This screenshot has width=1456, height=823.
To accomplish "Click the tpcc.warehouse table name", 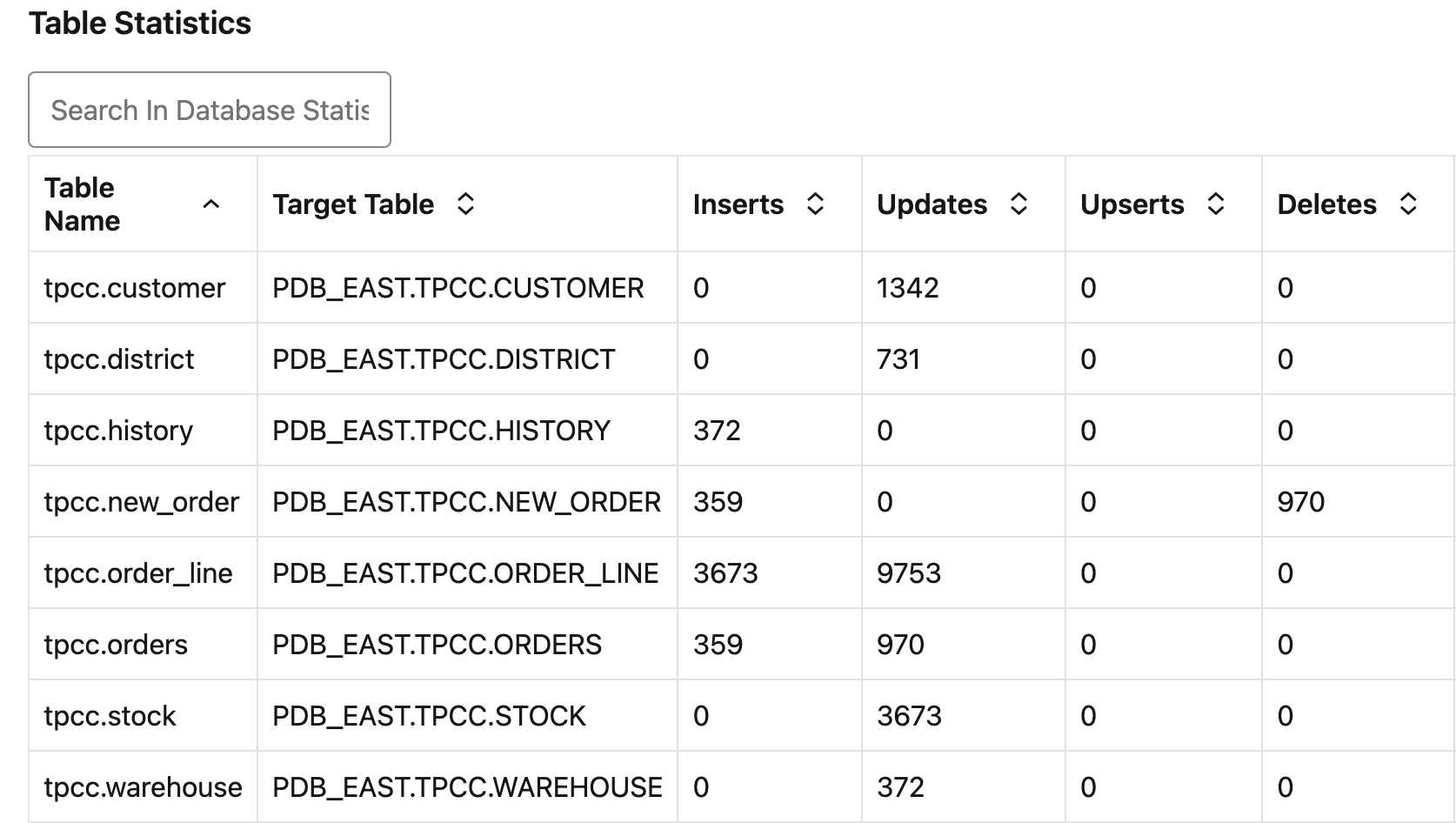I will tap(143, 787).
